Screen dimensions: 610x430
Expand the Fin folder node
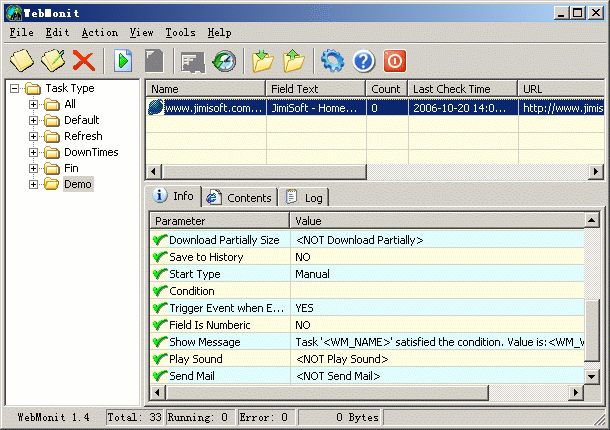coord(33,168)
